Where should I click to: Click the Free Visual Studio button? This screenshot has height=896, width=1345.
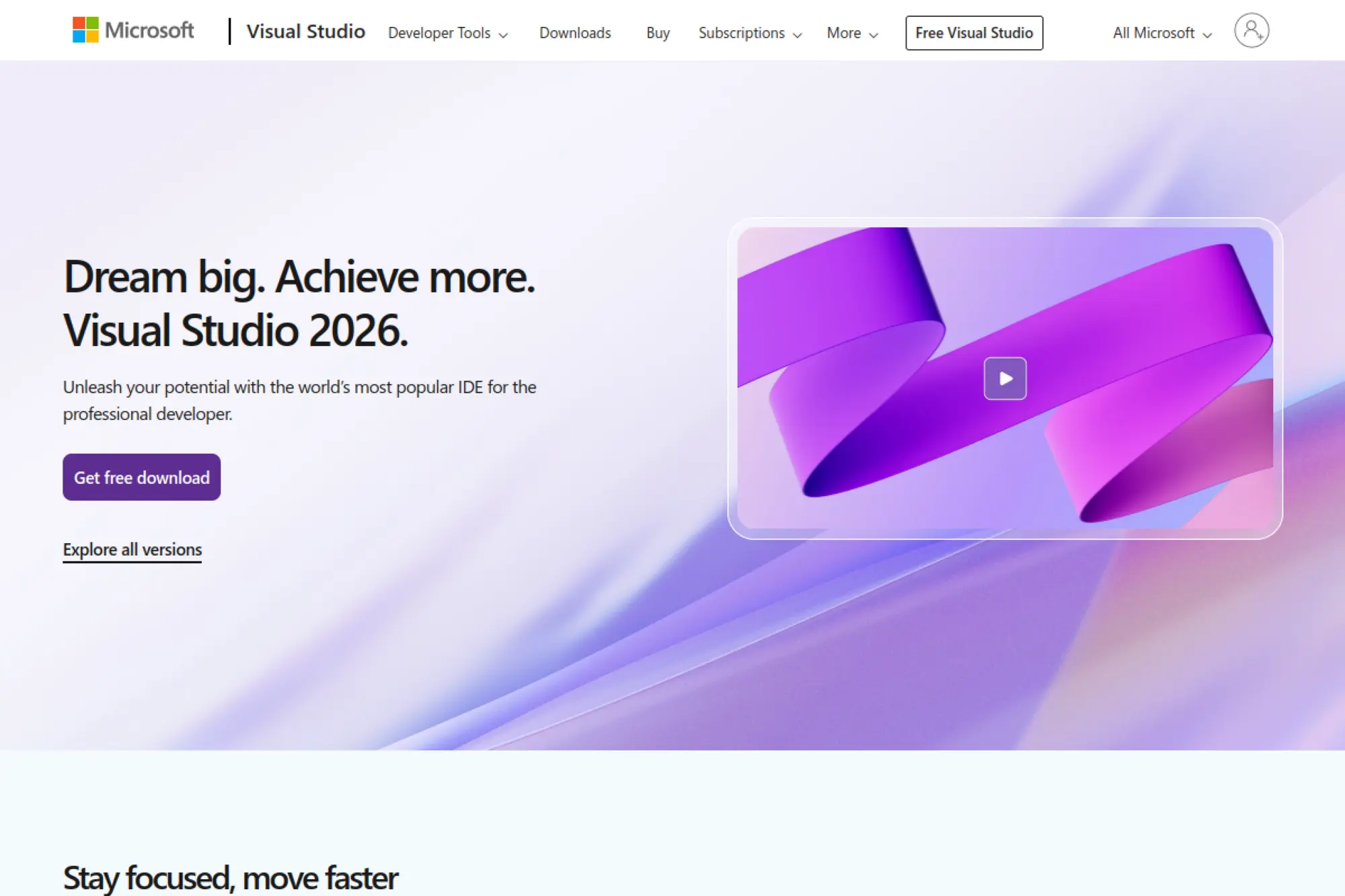(974, 33)
